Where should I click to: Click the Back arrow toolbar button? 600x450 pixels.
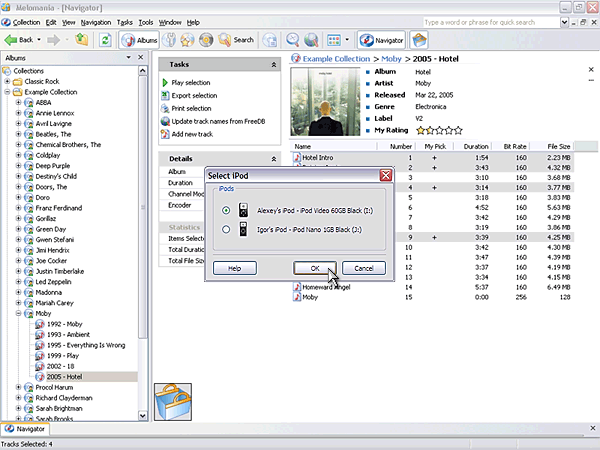18,40
